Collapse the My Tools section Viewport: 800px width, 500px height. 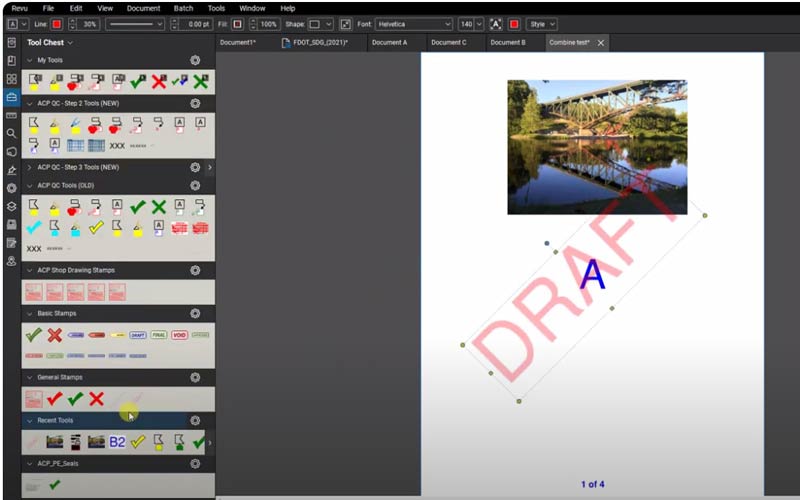[x=30, y=60]
